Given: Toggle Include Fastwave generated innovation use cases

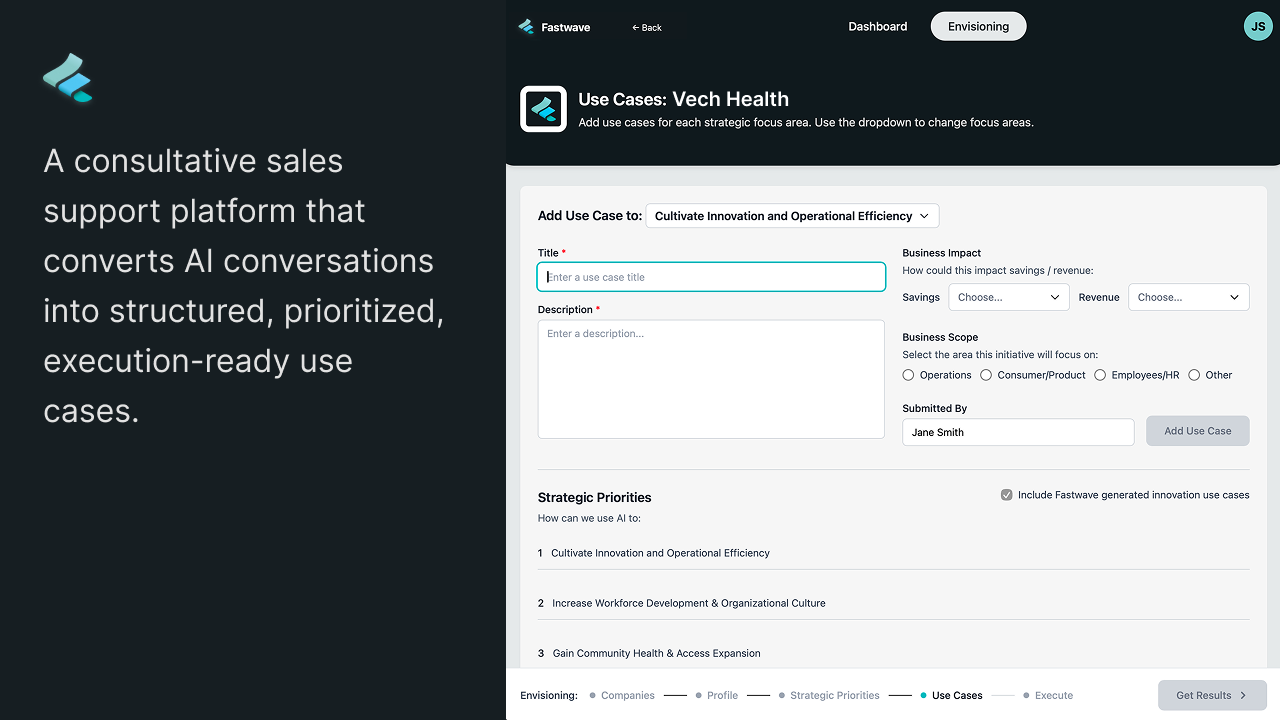Looking at the screenshot, I should 1007,495.
